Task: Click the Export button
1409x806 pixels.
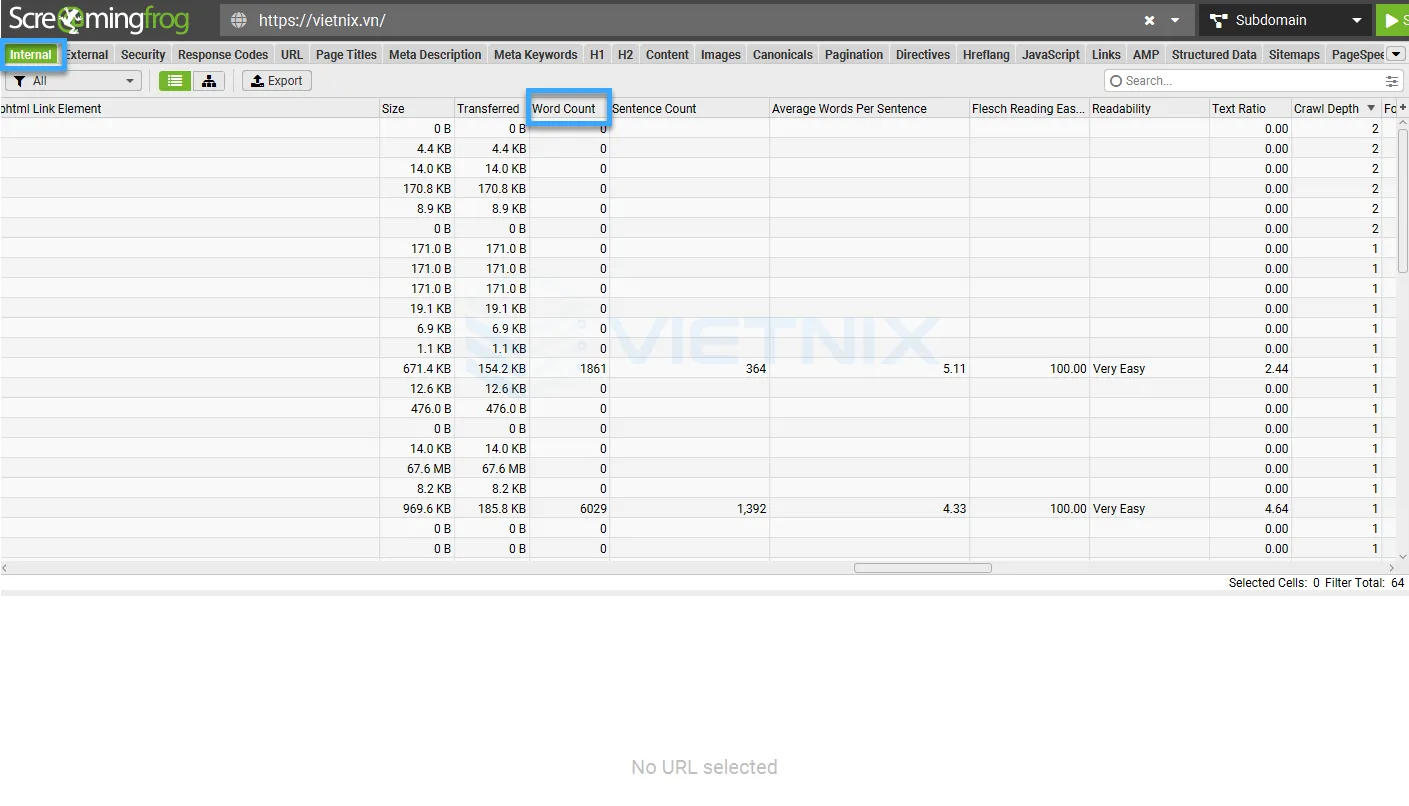Action: (x=277, y=81)
